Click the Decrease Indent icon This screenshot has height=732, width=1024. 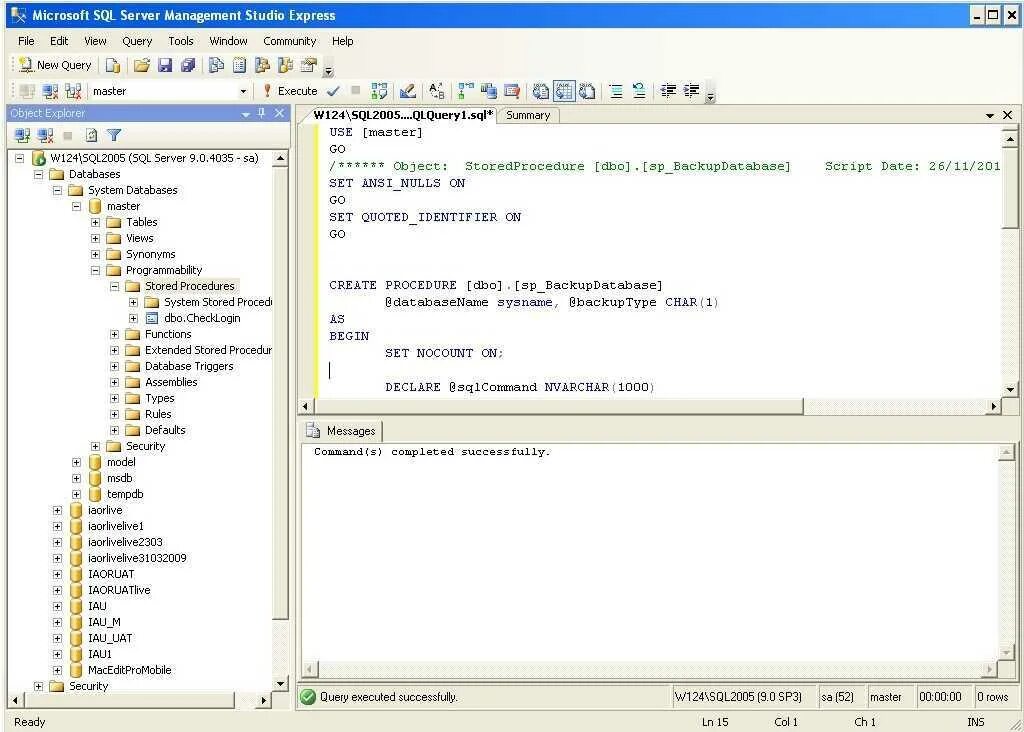click(x=668, y=91)
